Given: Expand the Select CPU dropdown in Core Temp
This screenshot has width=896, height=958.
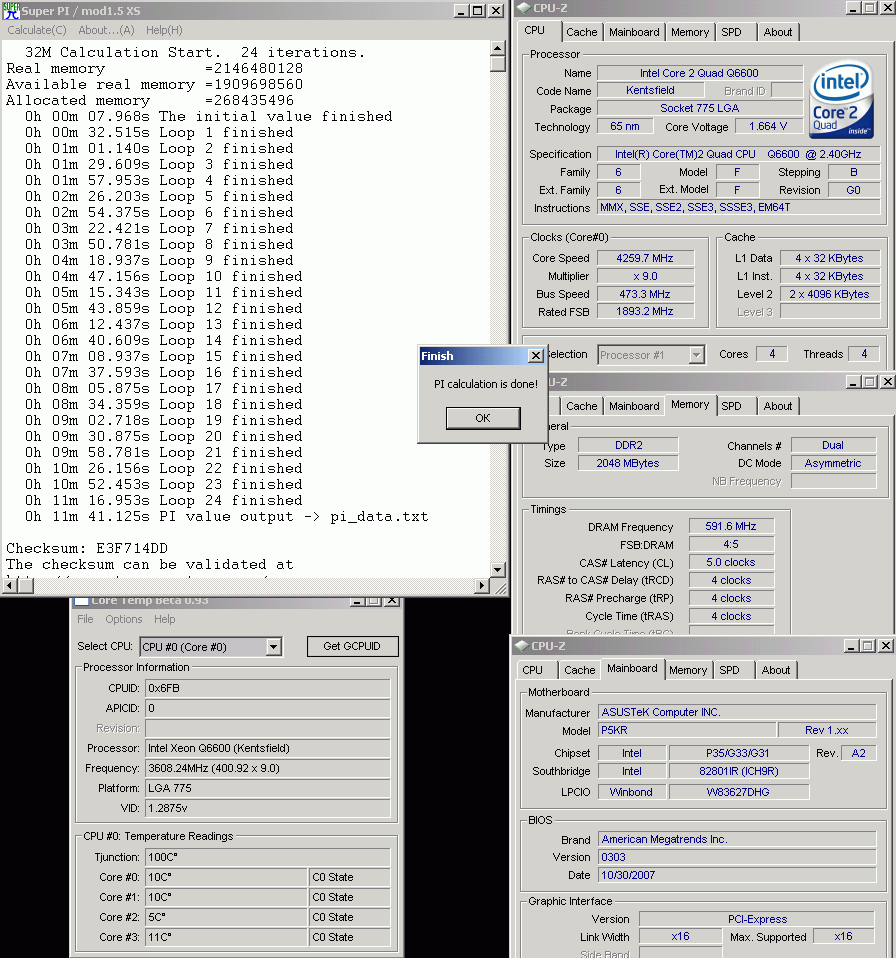Looking at the screenshot, I should coord(274,646).
